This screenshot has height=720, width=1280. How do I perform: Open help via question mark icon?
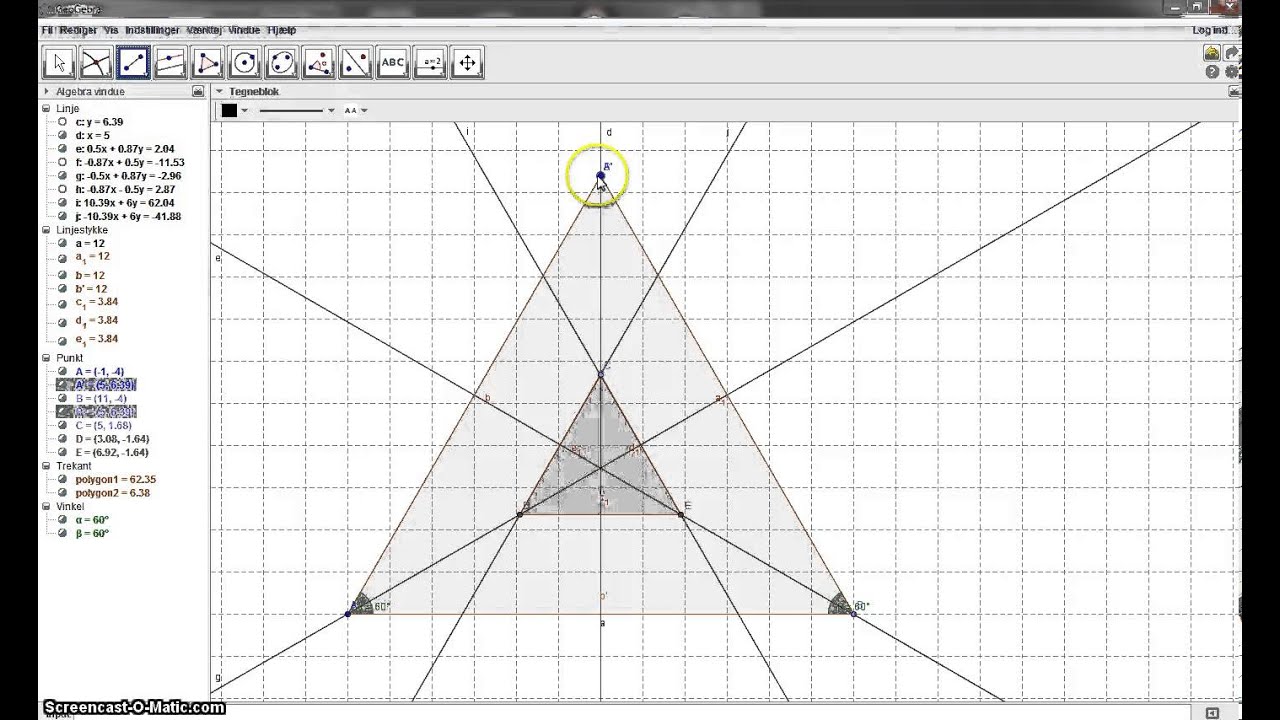1212,72
